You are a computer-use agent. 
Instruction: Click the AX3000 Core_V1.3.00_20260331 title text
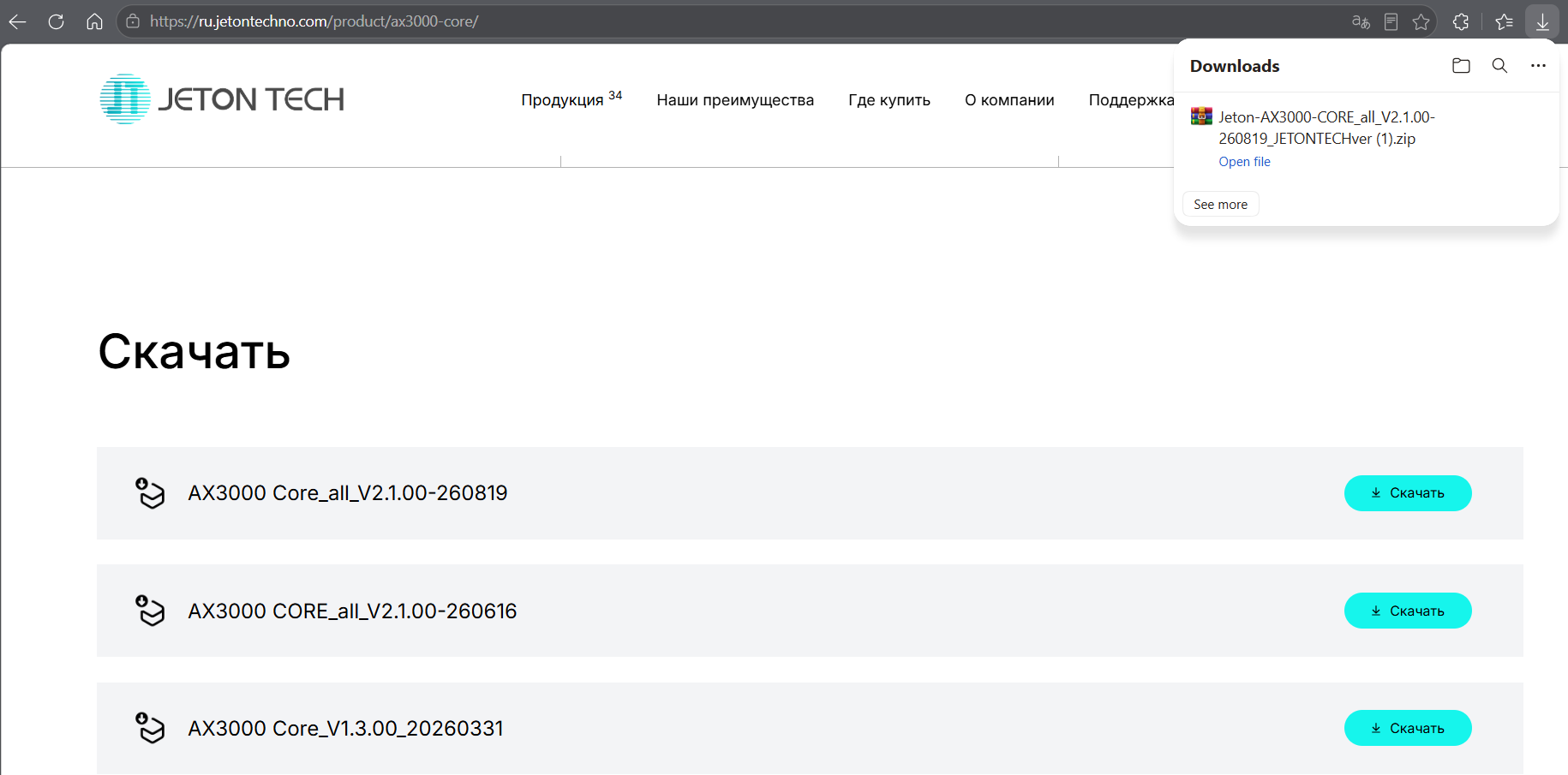(x=345, y=728)
